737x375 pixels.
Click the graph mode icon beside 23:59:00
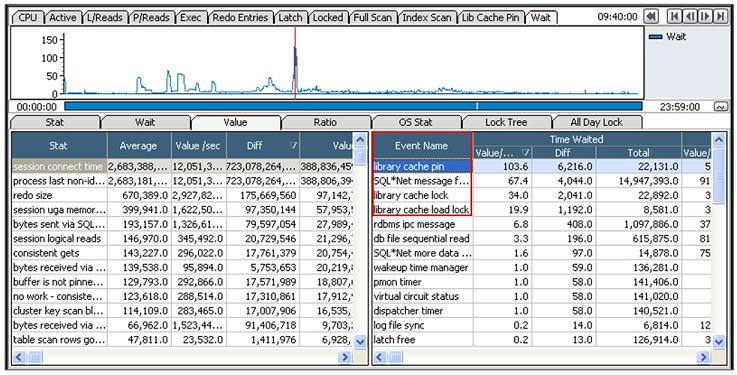(x=720, y=107)
